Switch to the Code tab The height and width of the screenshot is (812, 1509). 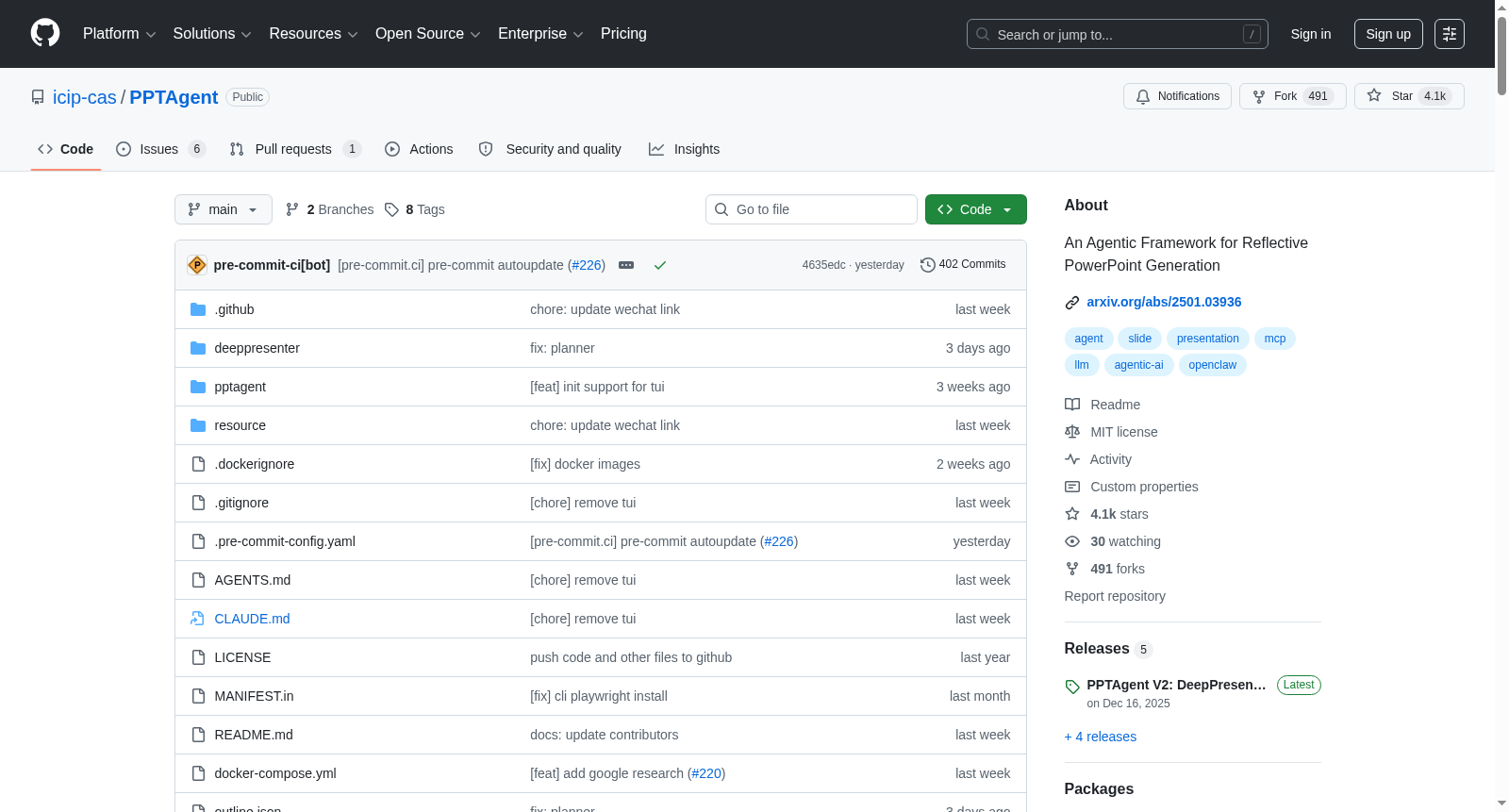pyautogui.click(x=66, y=149)
